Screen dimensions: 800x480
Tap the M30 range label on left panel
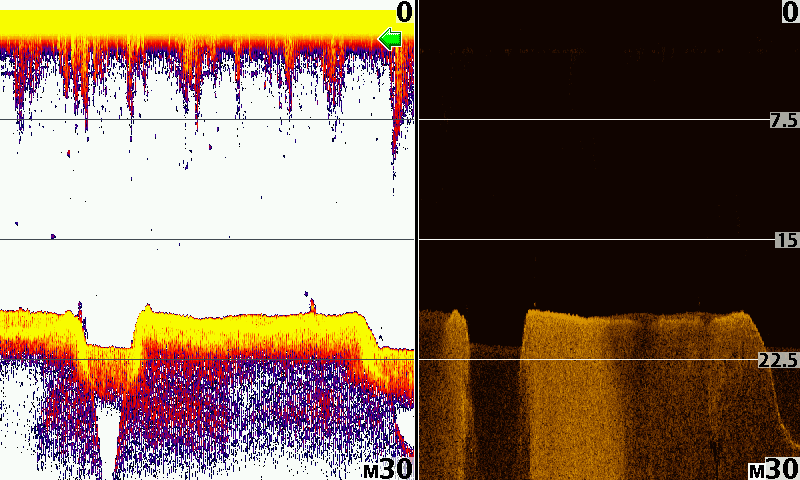click(x=388, y=468)
